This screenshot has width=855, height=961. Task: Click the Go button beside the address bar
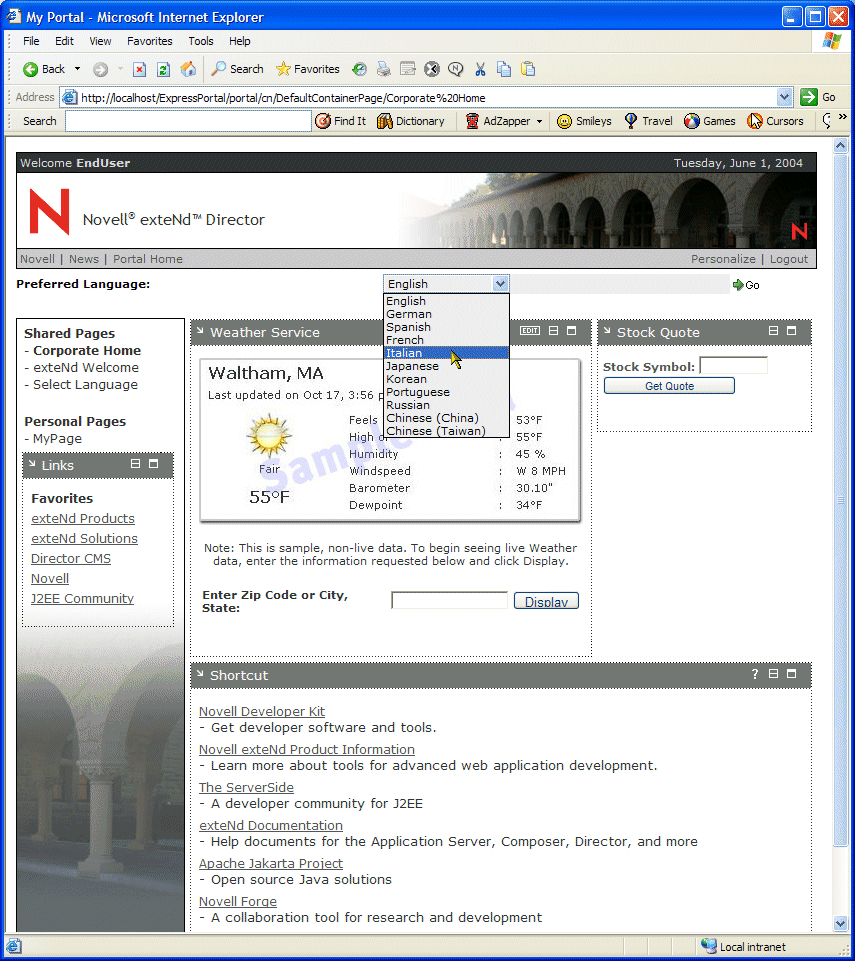[818, 97]
